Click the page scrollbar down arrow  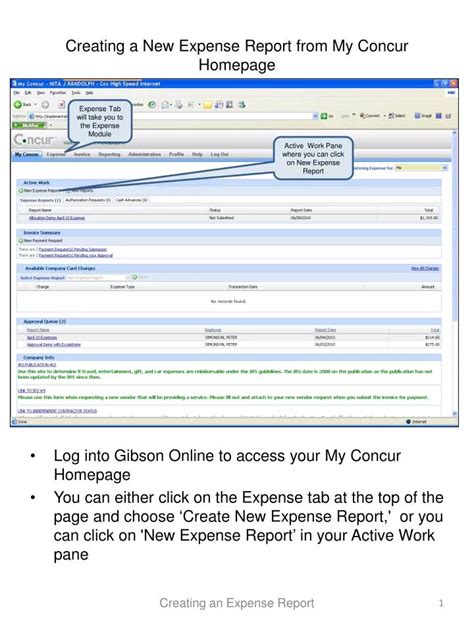click(455, 414)
